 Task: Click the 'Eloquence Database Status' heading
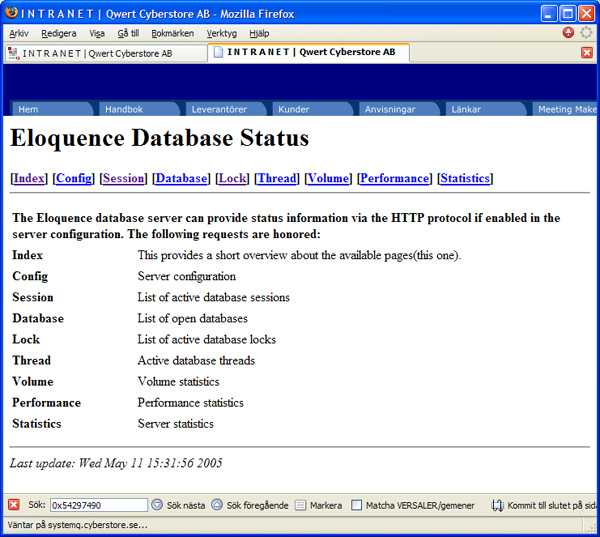[160, 138]
